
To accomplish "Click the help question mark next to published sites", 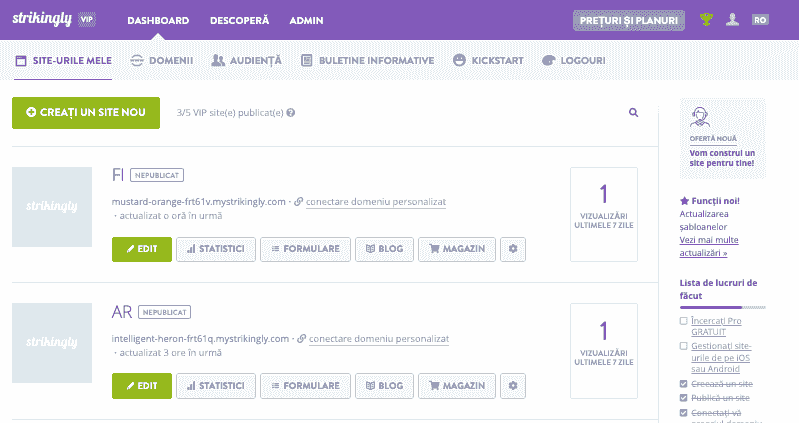I will (x=290, y=113).
